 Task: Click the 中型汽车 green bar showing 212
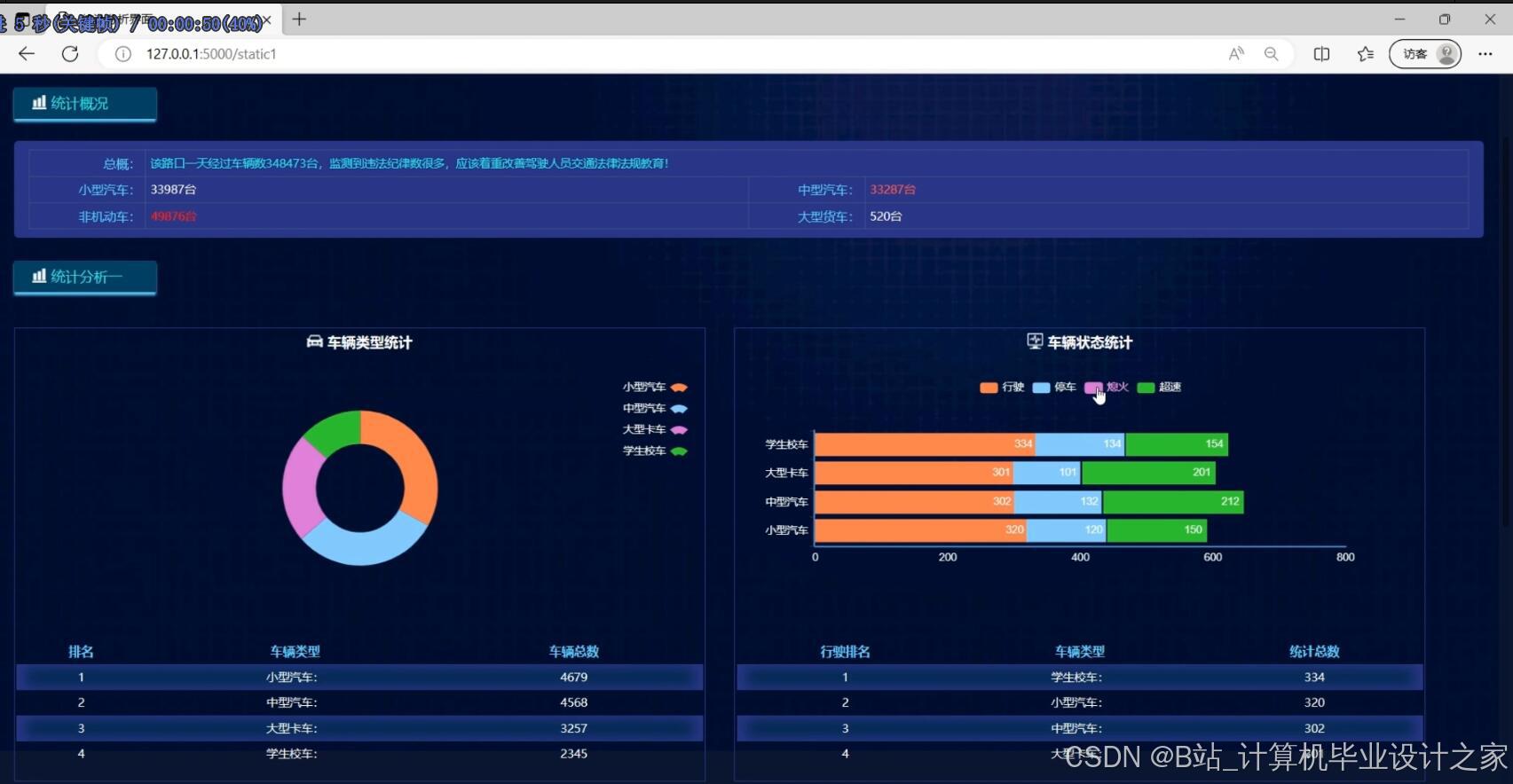(1172, 502)
